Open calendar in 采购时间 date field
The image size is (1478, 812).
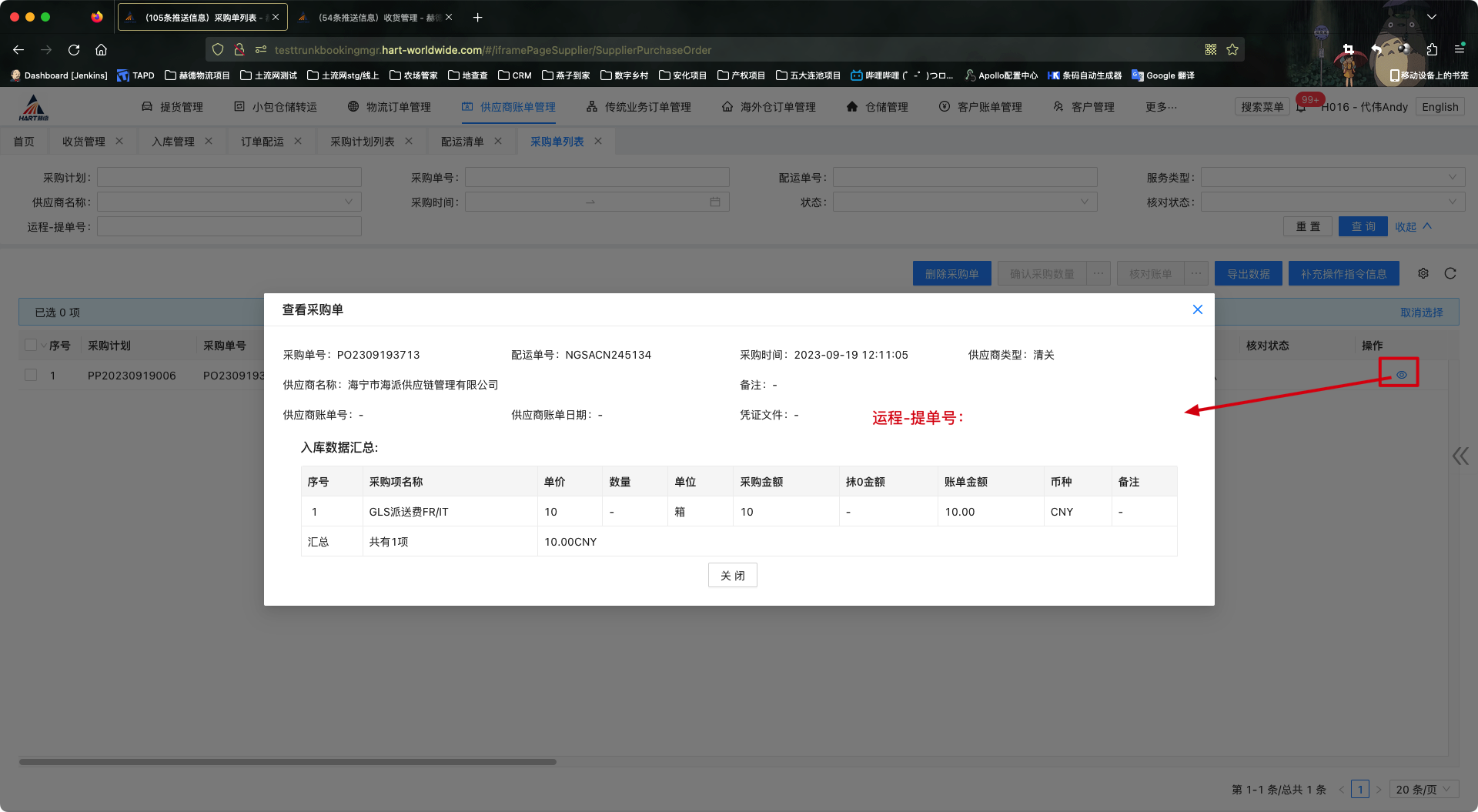coord(714,202)
